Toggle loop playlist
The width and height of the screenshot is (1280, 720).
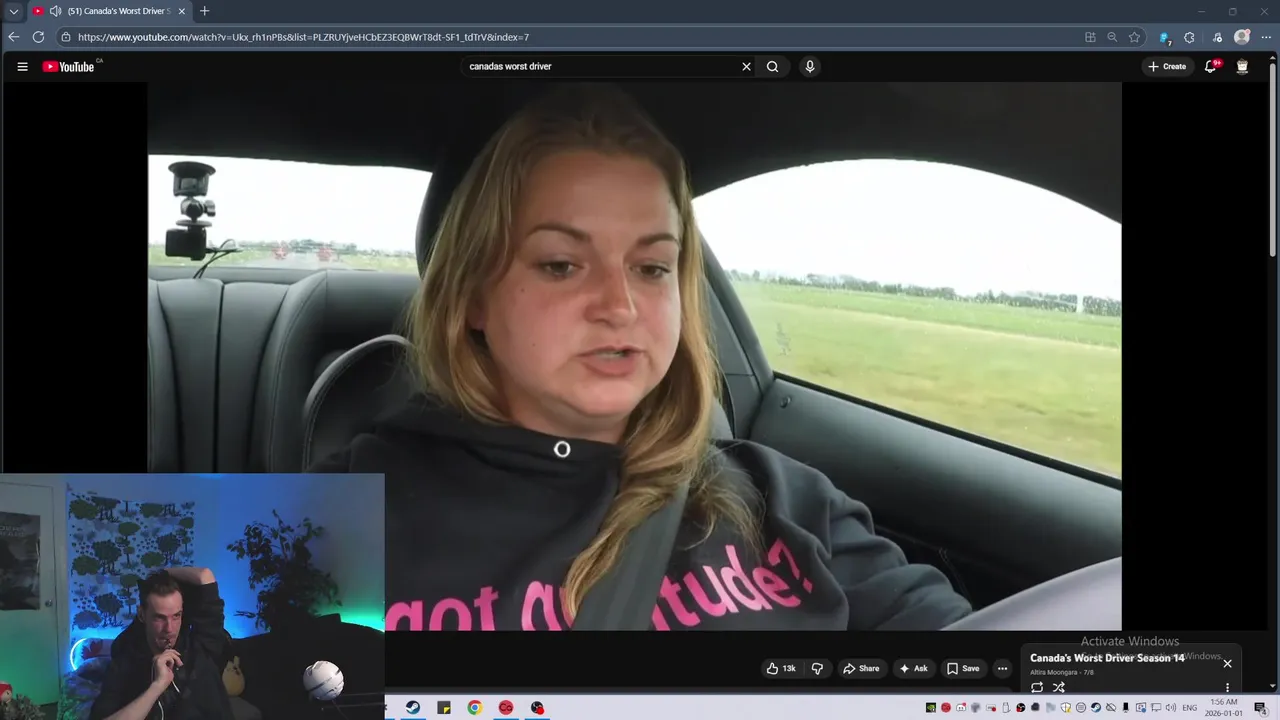[1037, 687]
